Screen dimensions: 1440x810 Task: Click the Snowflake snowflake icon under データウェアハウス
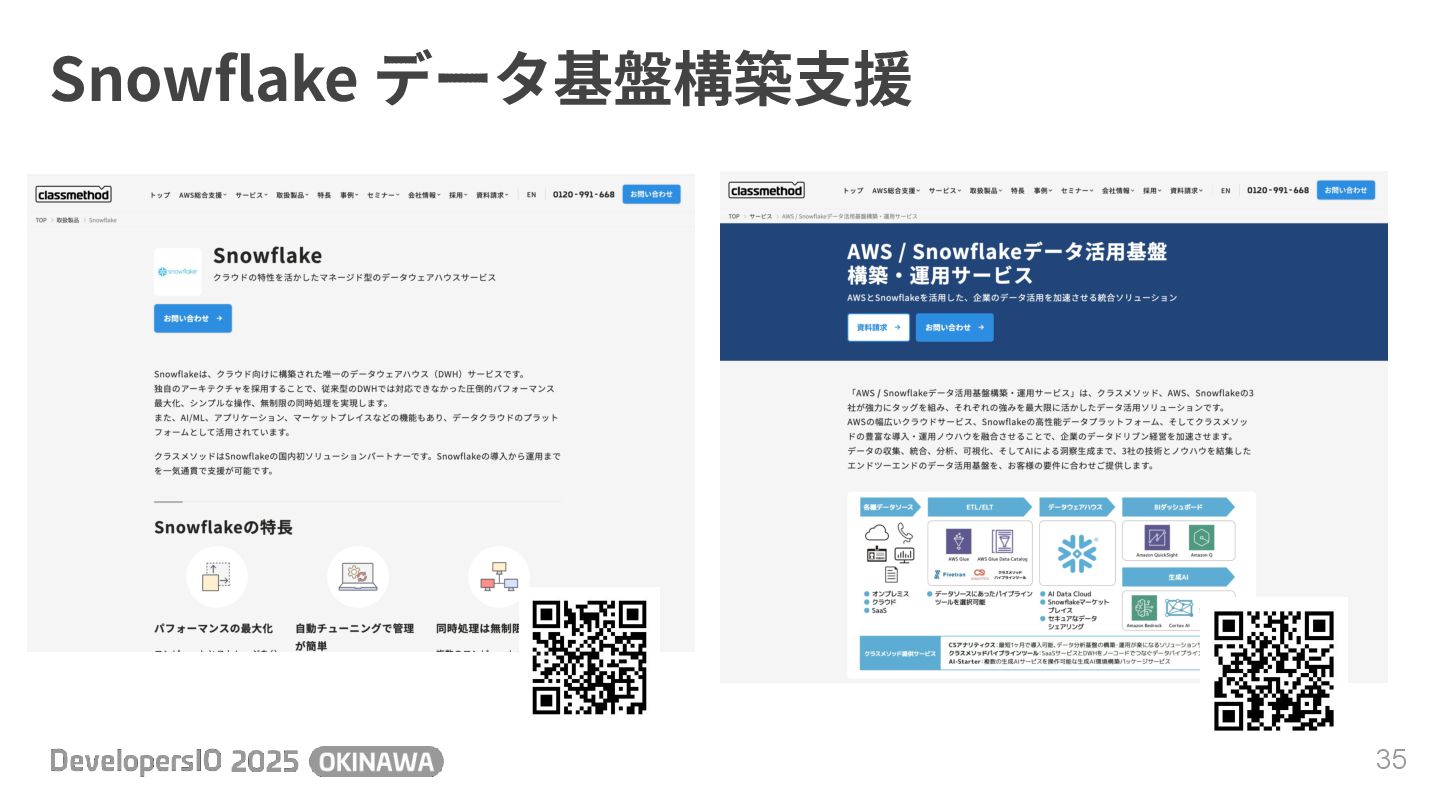coord(1078,553)
